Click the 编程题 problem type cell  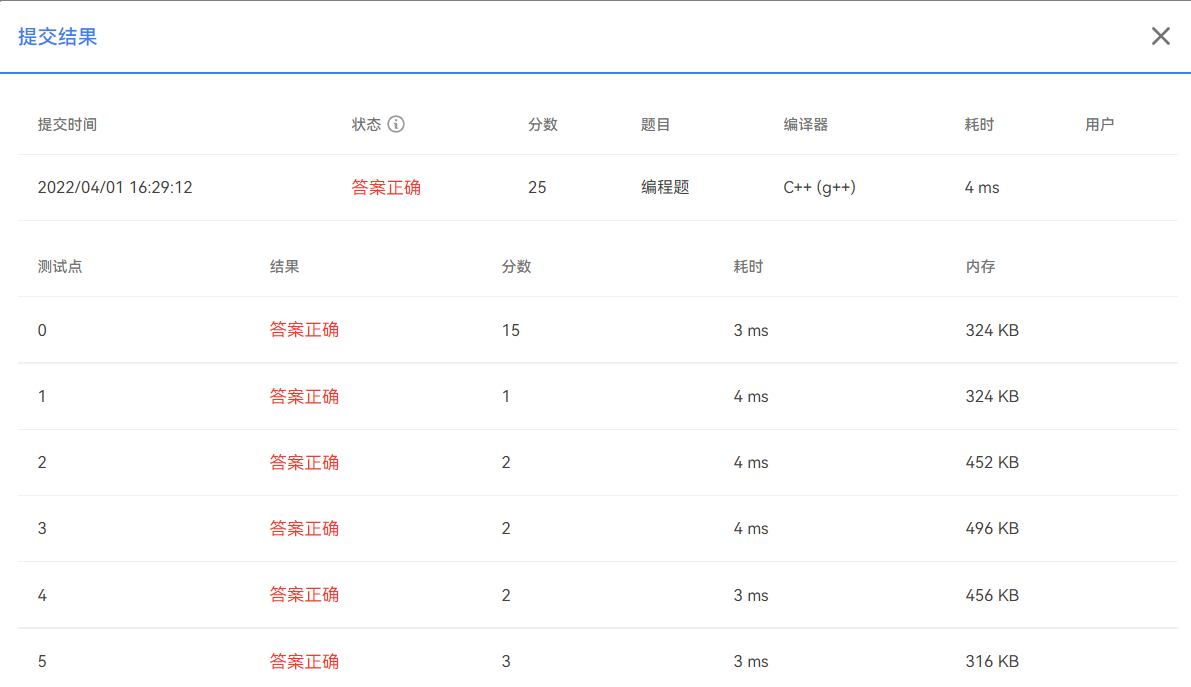(665, 188)
